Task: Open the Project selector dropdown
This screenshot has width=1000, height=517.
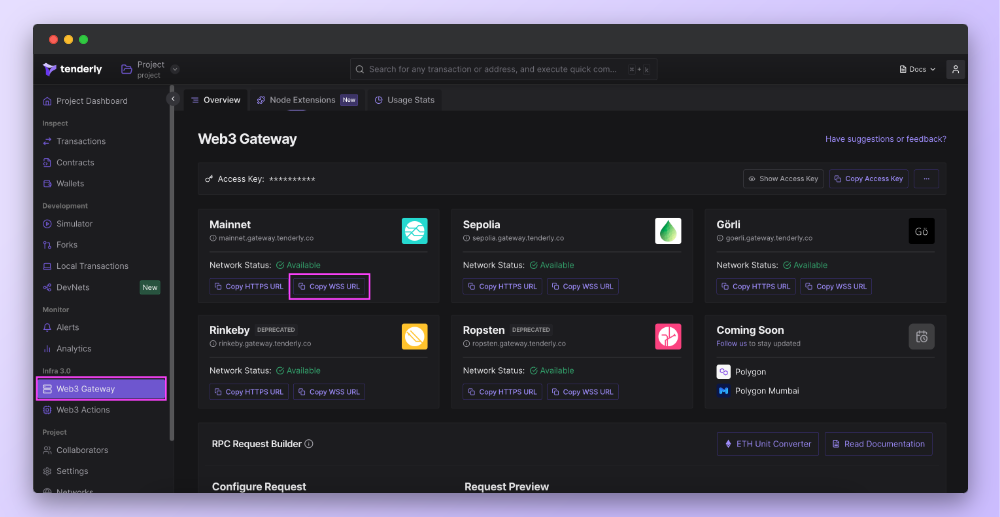Action: (175, 69)
